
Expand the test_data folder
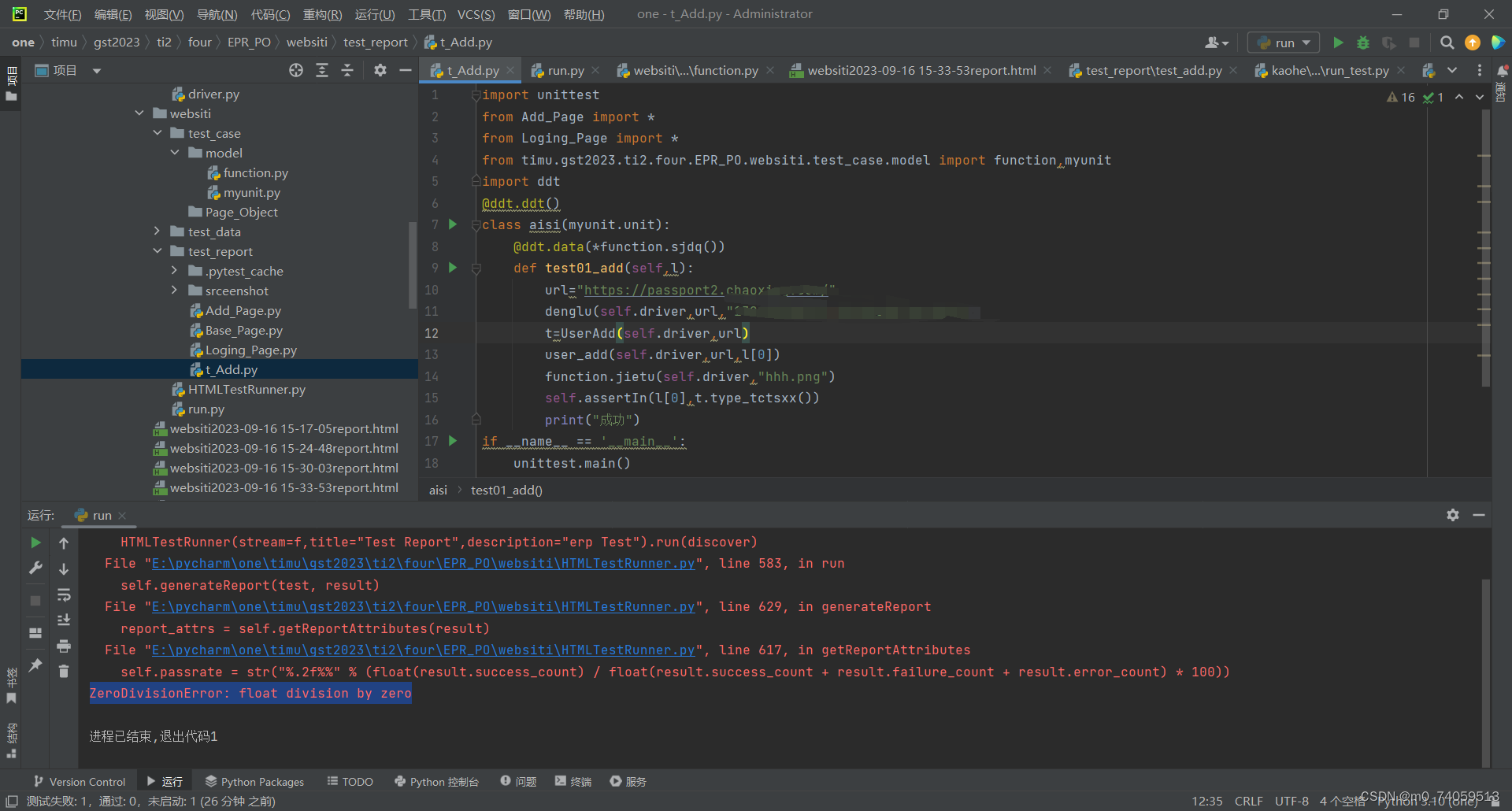[157, 231]
